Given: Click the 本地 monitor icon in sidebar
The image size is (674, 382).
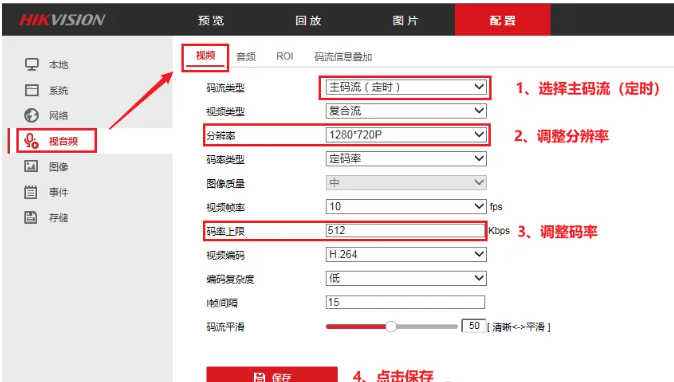Looking at the screenshot, I should [31, 64].
